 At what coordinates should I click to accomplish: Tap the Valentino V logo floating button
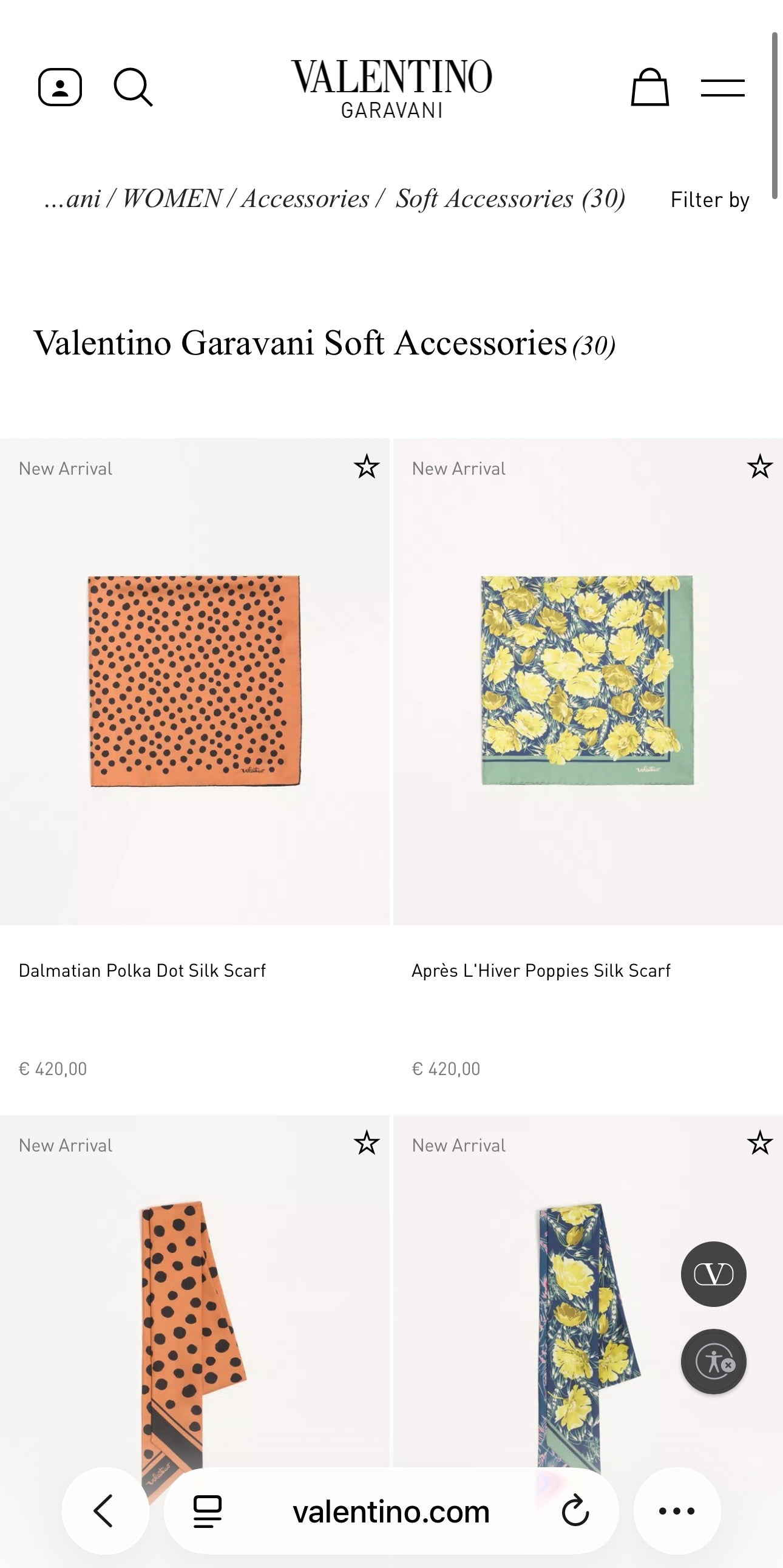tap(713, 1274)
